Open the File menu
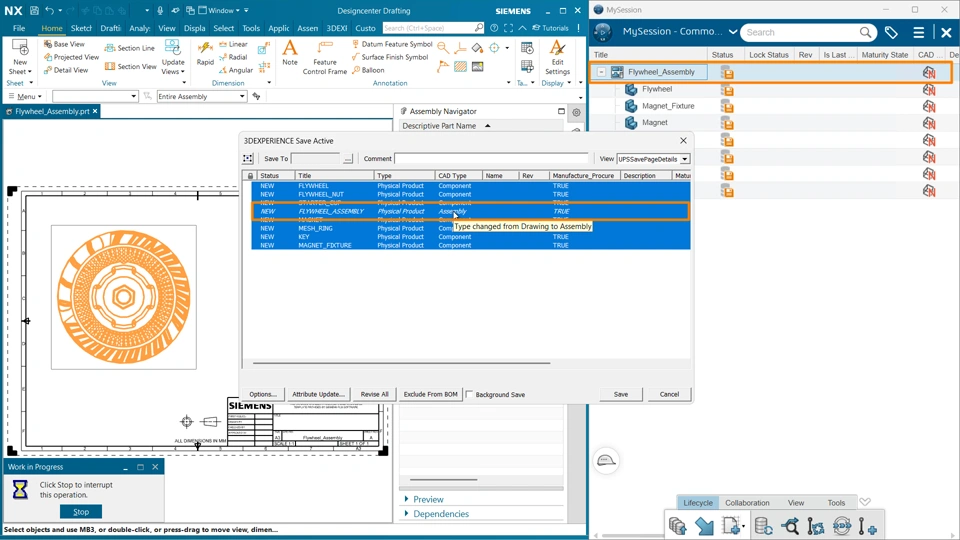 coord(19,28)
